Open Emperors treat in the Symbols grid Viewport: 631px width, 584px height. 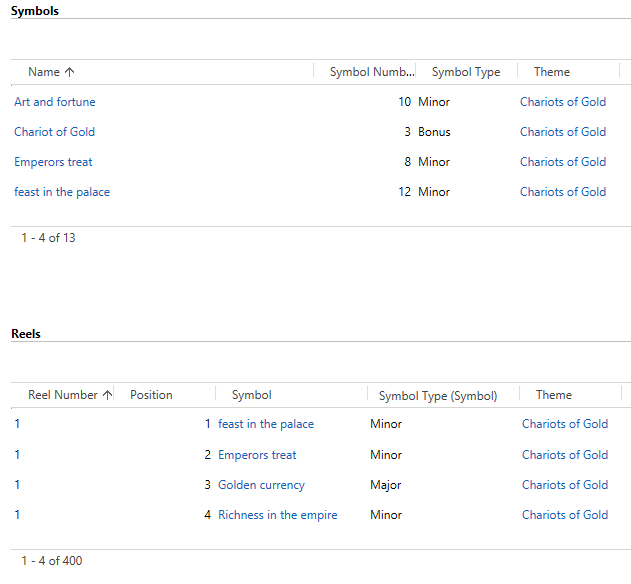[x=53, y=162]
